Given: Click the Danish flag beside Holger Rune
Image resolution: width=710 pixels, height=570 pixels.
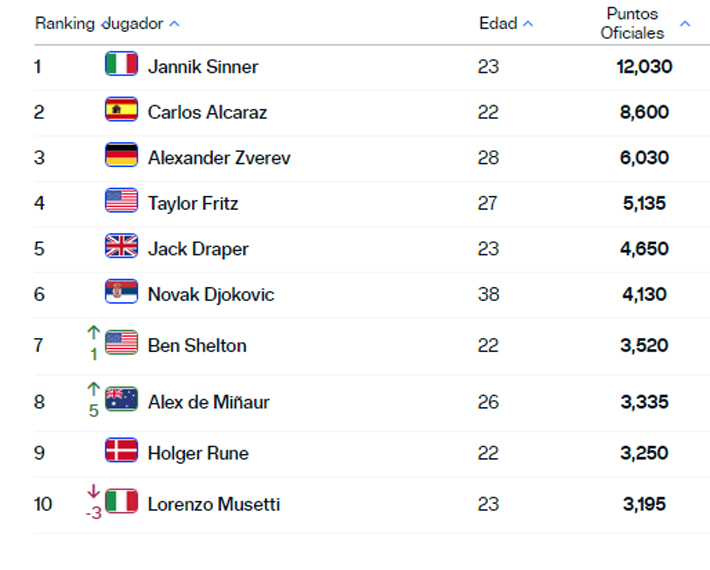Looking at the screenshot, I should click(121, 451).
